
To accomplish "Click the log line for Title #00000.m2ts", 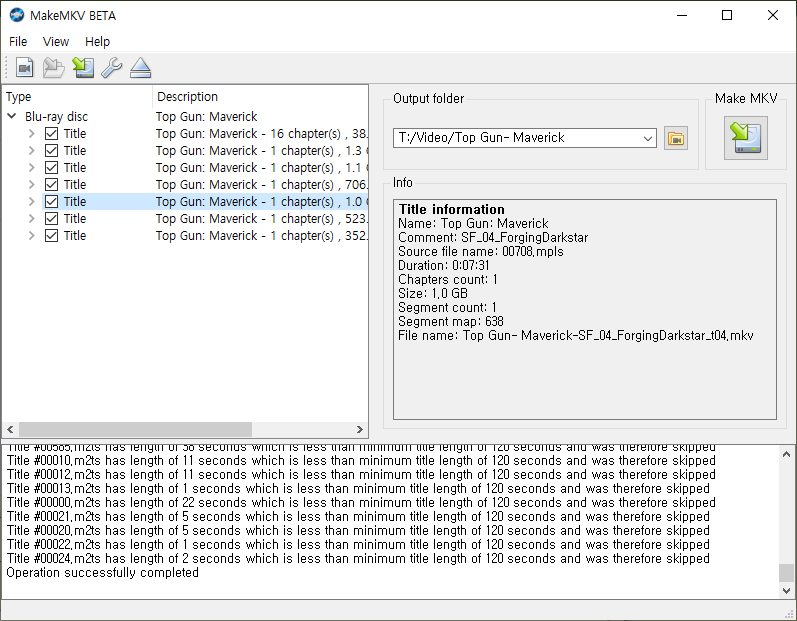I will 361,503.
